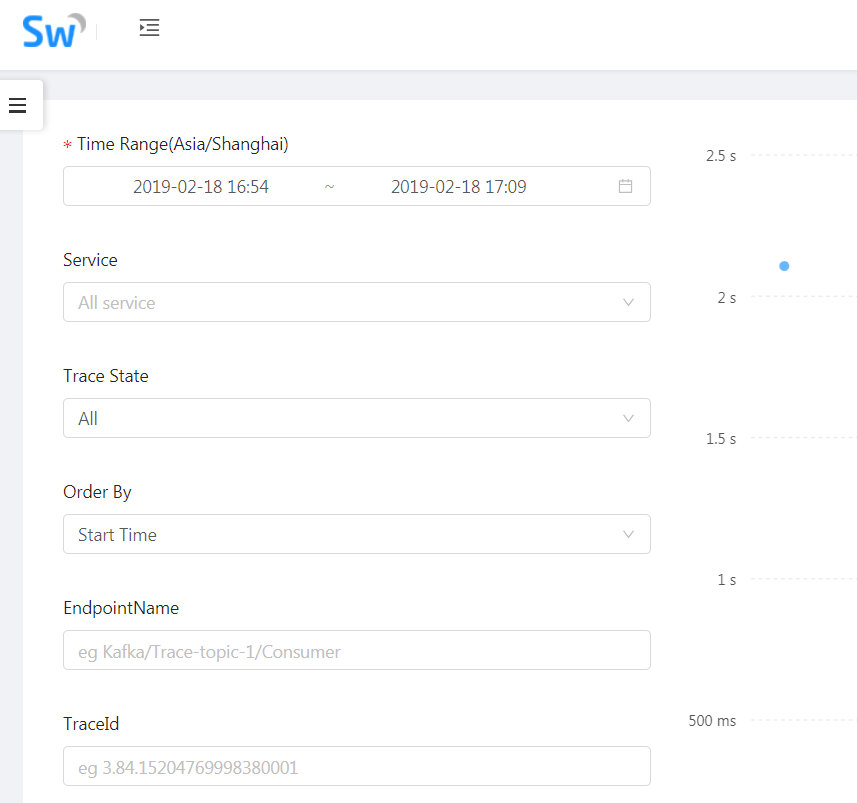
Task: Click the blue trace point on the scatter chart
Action: (783, 265)
